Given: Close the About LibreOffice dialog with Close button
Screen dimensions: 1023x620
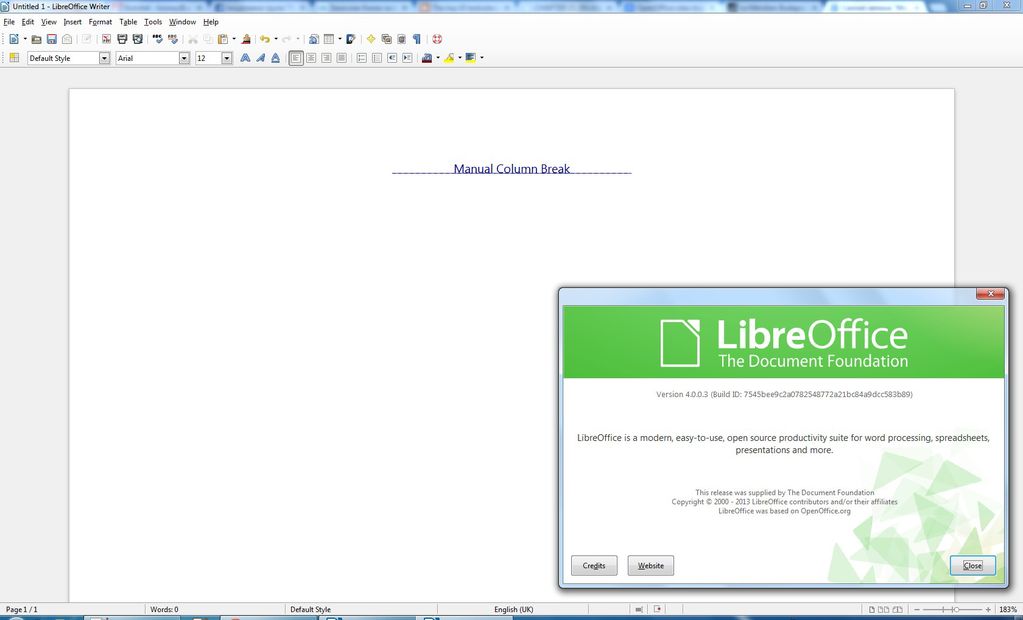Looking at the screenshot, I should coord(973,565).
